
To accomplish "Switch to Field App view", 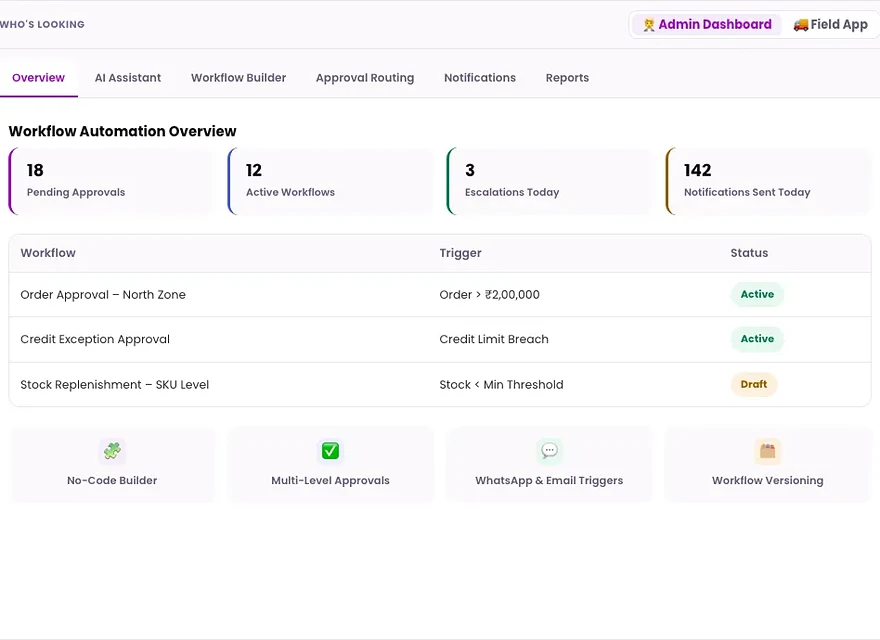I will [x=831, y=25].
